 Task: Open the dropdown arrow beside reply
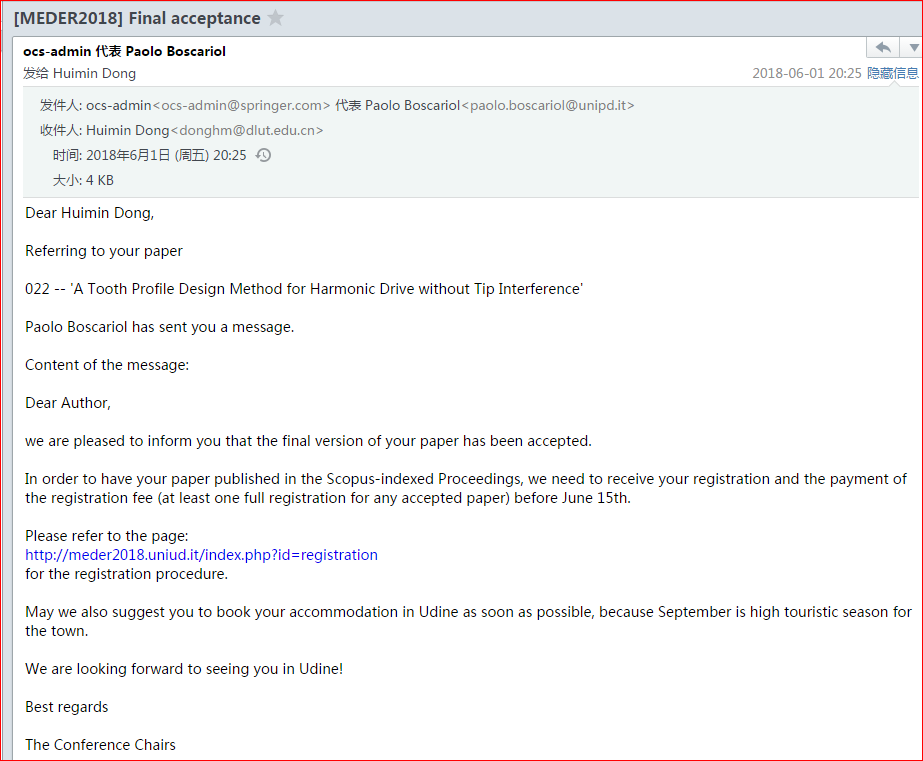point(912,48)
